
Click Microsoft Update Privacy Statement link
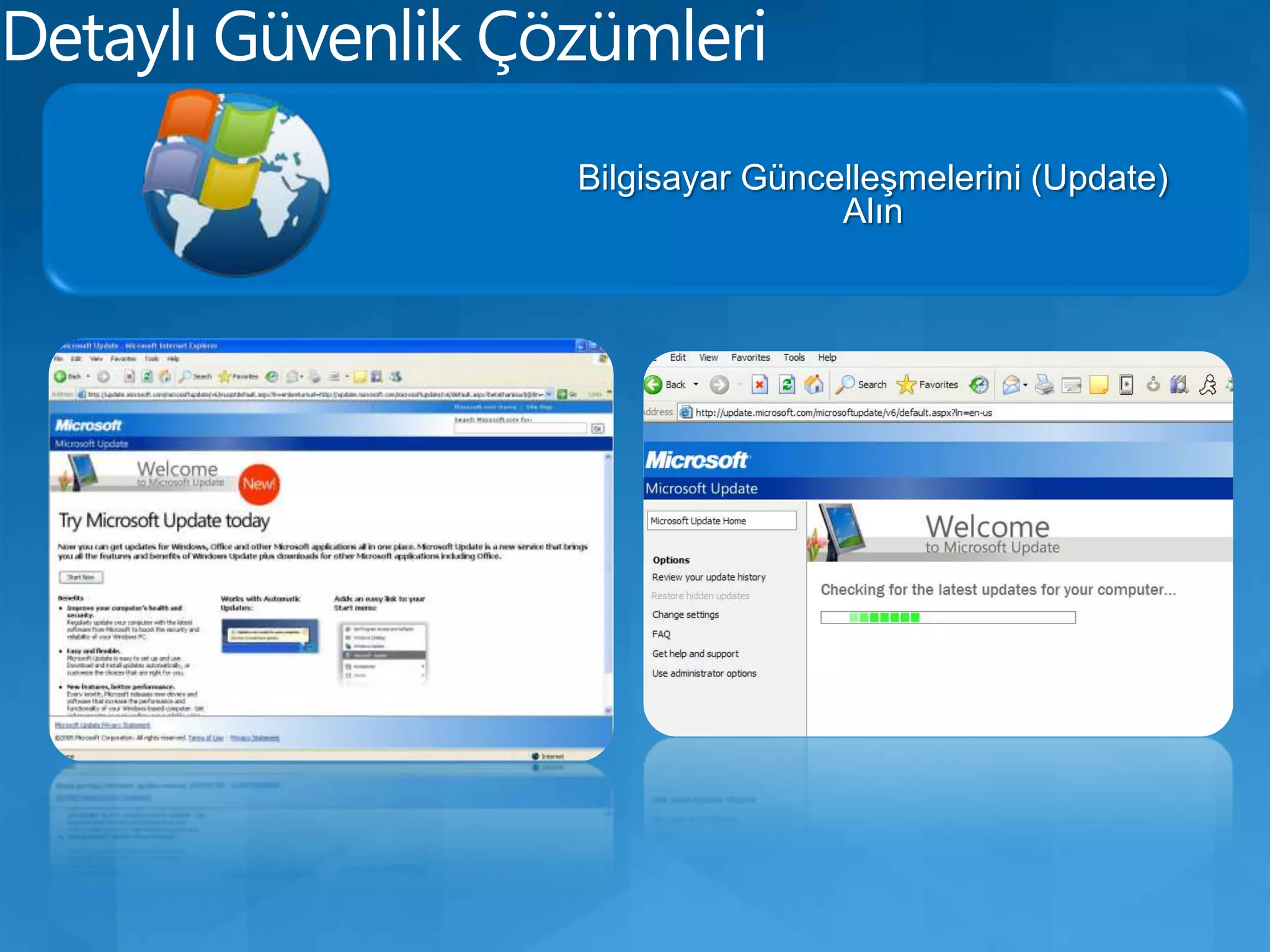[x=102, y=725]
